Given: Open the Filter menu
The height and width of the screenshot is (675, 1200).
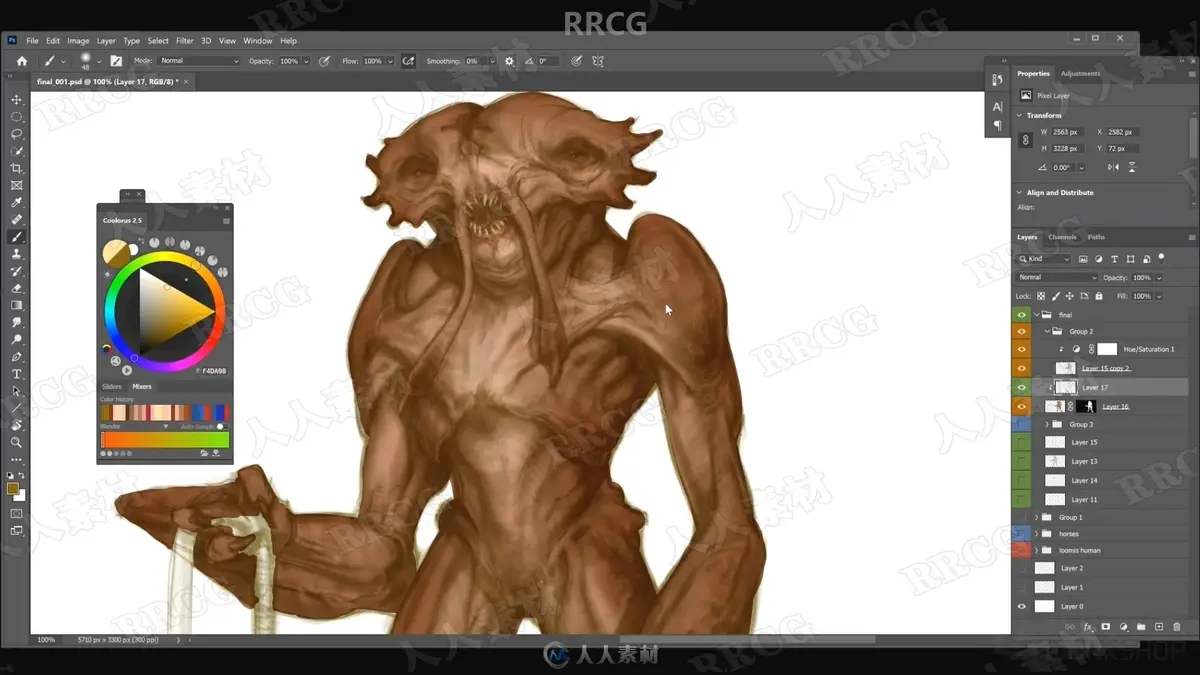Looking at the screenshot, I should tap(185, 41).
